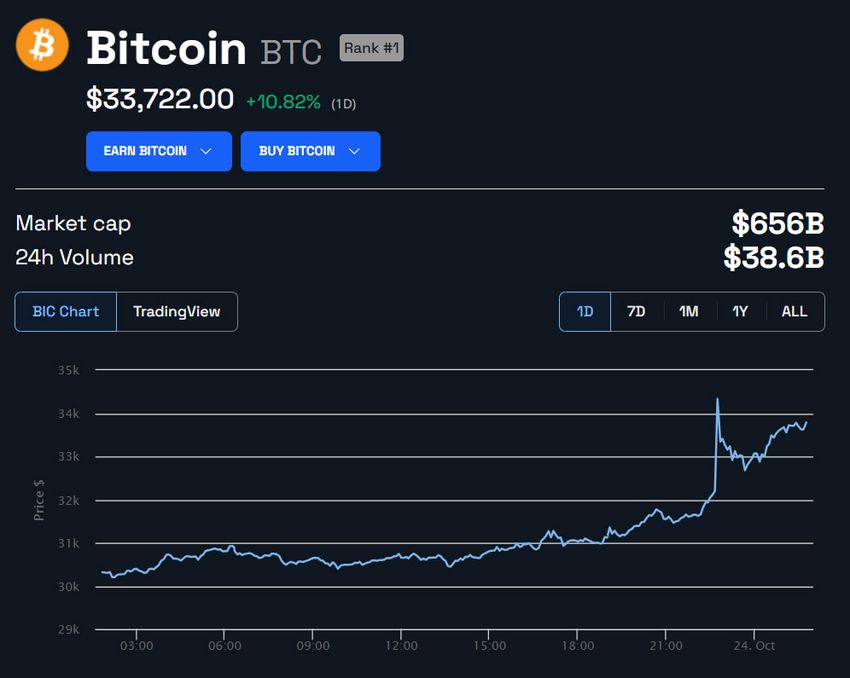Click the BUY BITCOIN button

coord(310,151)
